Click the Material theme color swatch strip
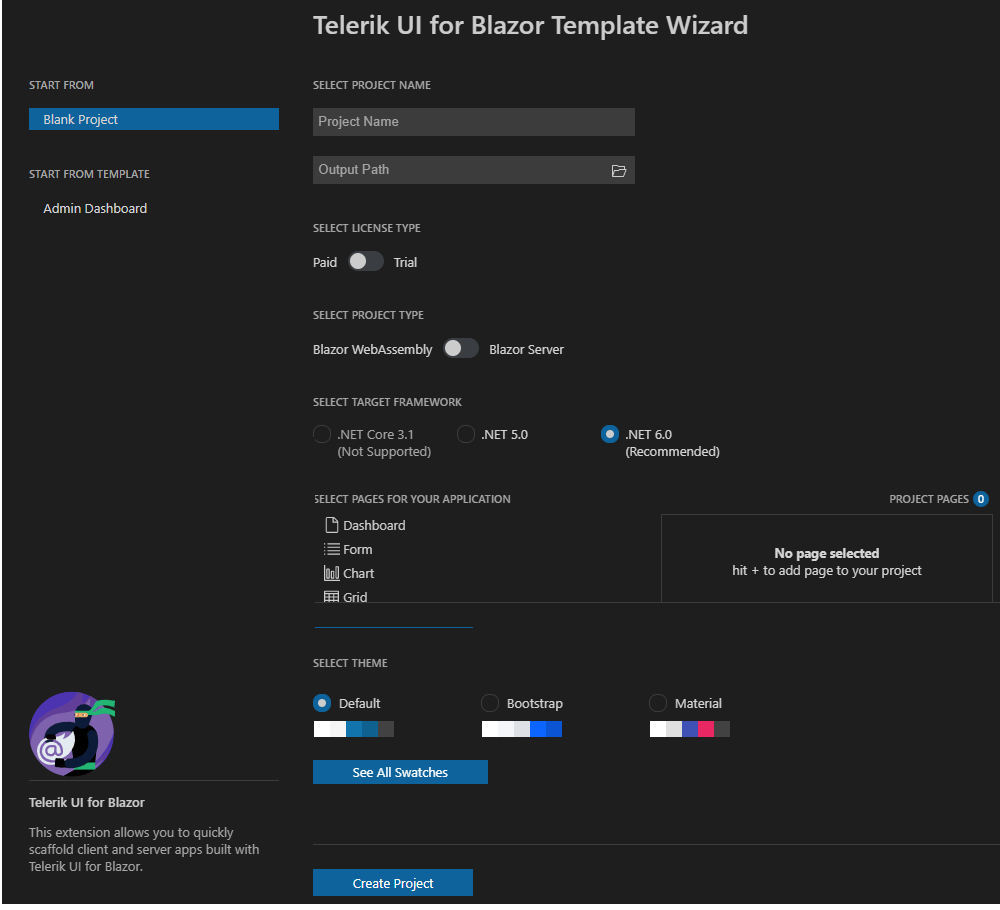Image resolution: width=1000 pixels, height=910 pixels. (x=689, y=729)
